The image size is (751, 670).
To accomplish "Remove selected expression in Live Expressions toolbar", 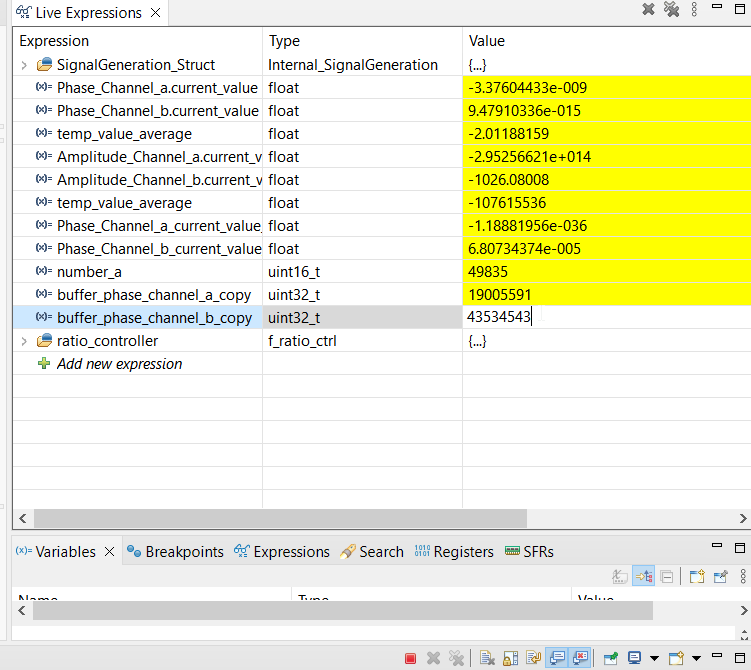I will [x=648, y=9].
